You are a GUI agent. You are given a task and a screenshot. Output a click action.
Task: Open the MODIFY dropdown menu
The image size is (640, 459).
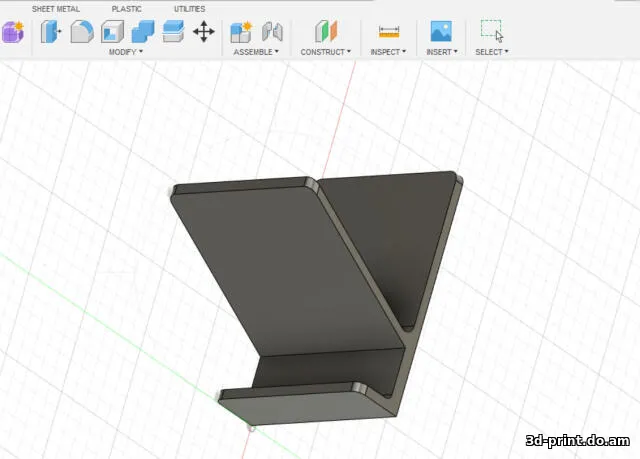click(x=126, y=52)
